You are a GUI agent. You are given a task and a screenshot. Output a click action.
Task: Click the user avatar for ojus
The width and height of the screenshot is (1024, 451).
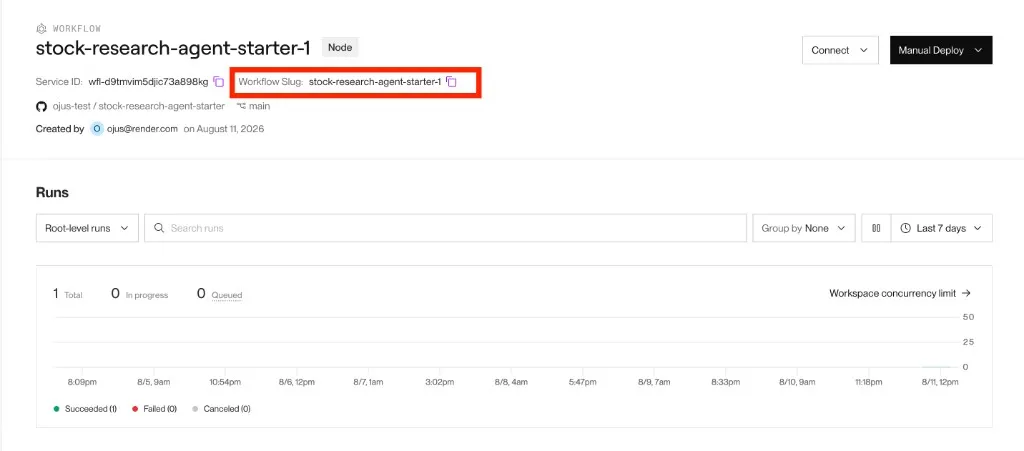coord(97,129)
